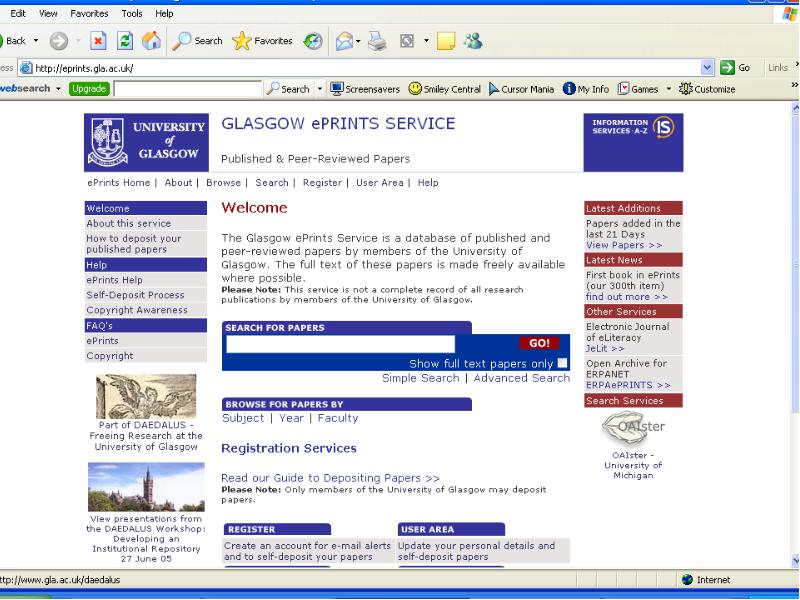Browse papers by Faculty link

338,418
